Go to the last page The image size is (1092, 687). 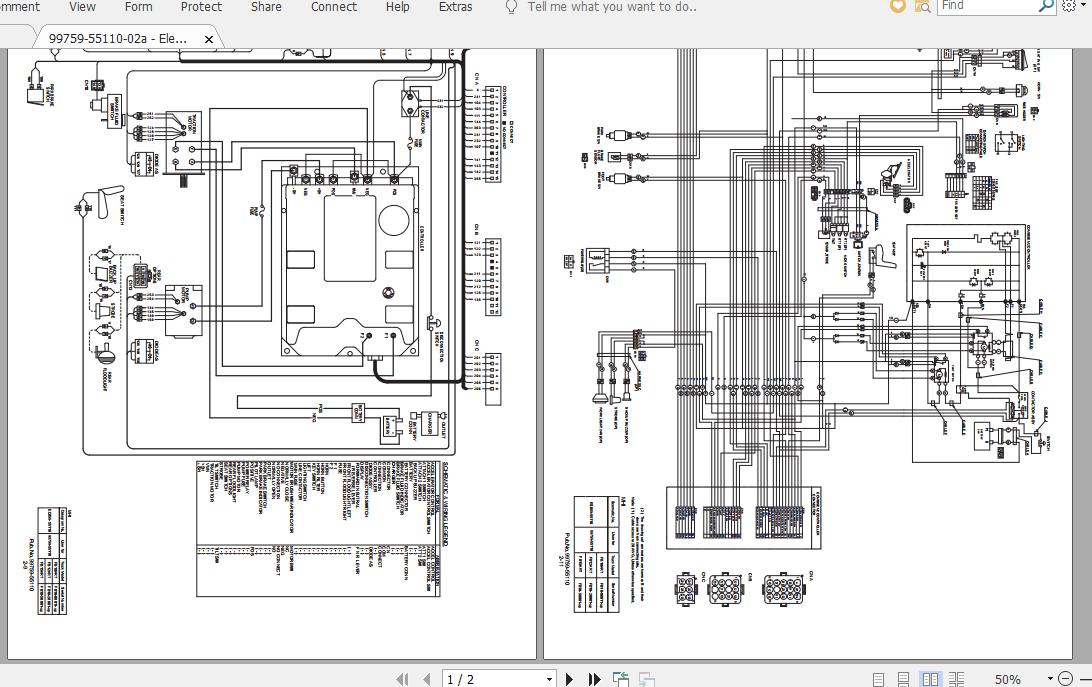594,679
